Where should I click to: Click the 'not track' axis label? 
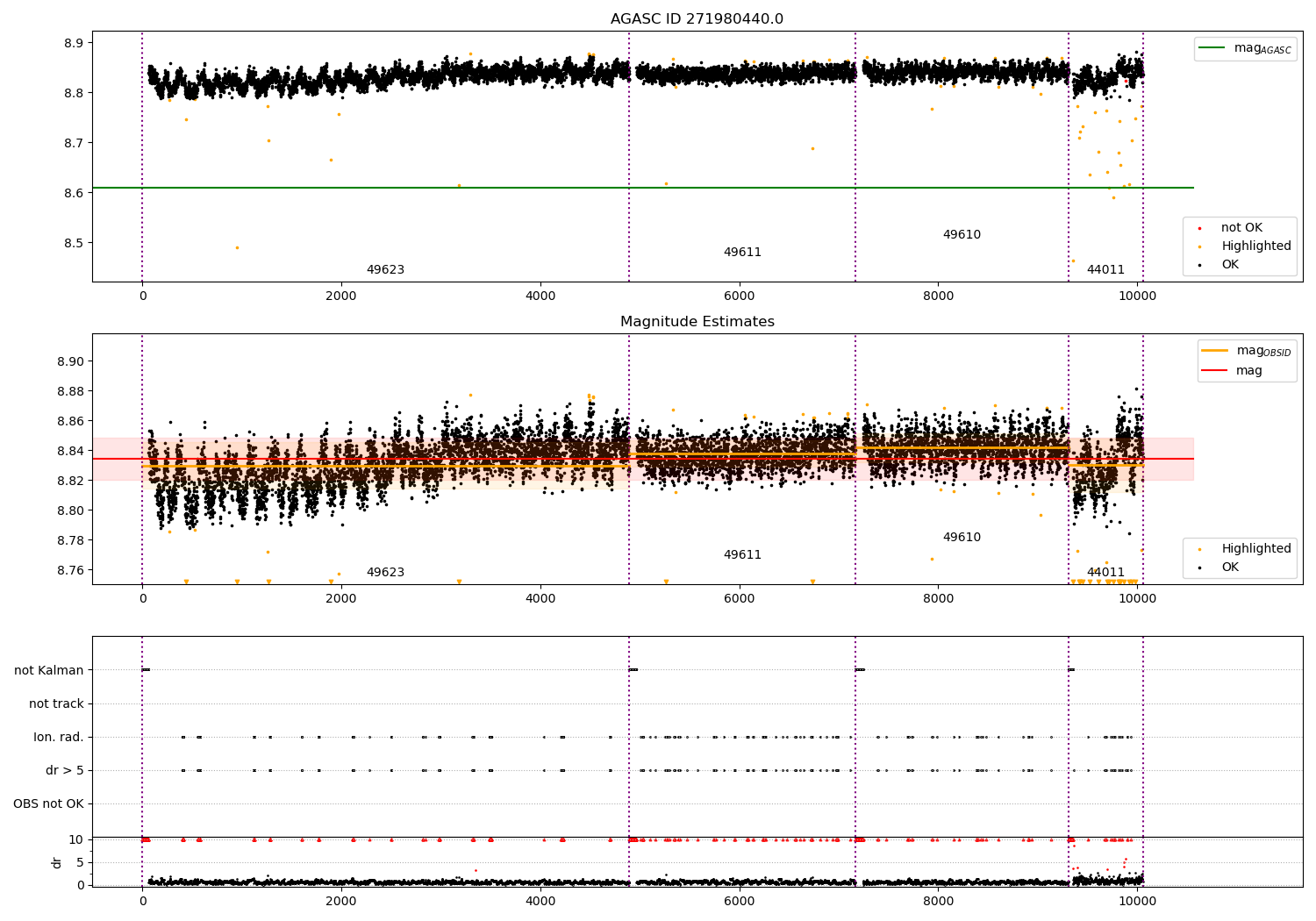(x=56, y=703)
